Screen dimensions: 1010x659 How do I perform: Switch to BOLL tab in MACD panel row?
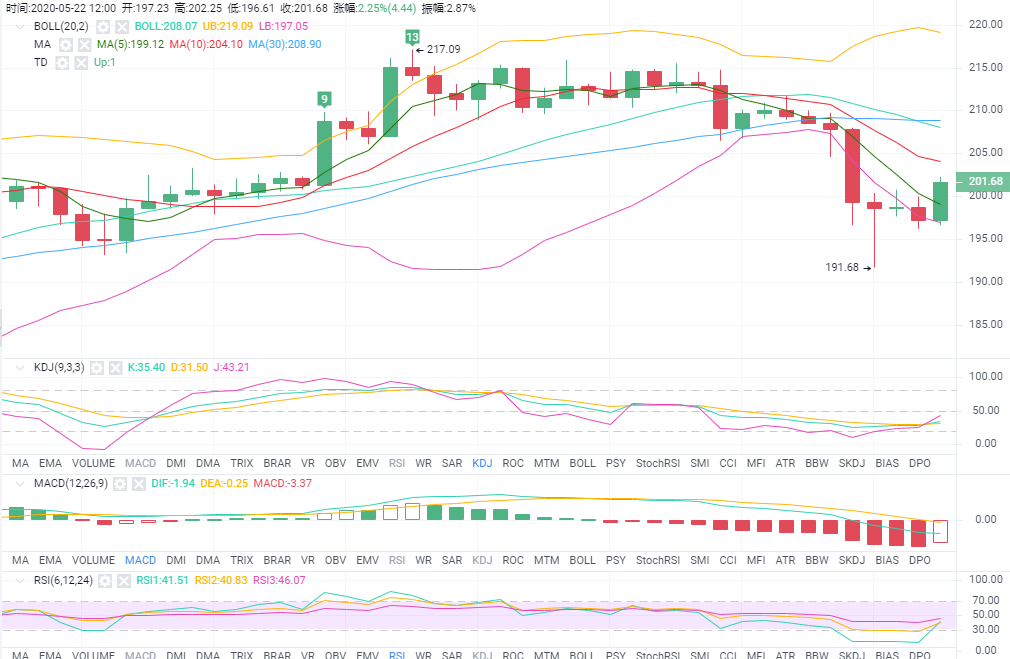[x=582, y=560]
